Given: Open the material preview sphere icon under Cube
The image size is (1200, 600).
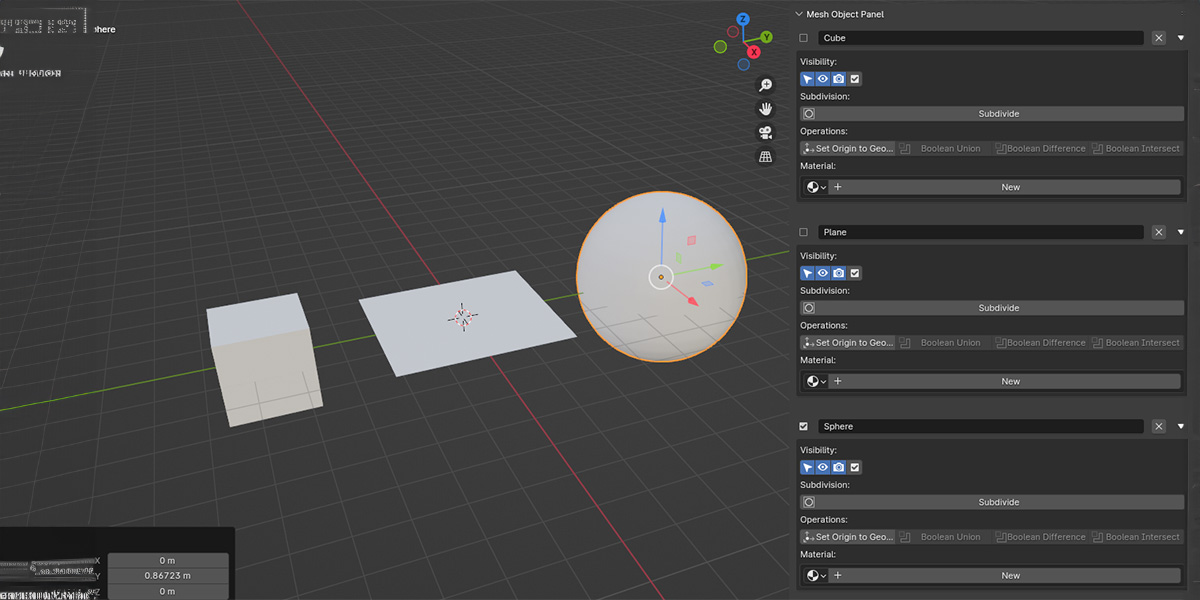Looking at the screenshot, I should (x=811, y=186).
